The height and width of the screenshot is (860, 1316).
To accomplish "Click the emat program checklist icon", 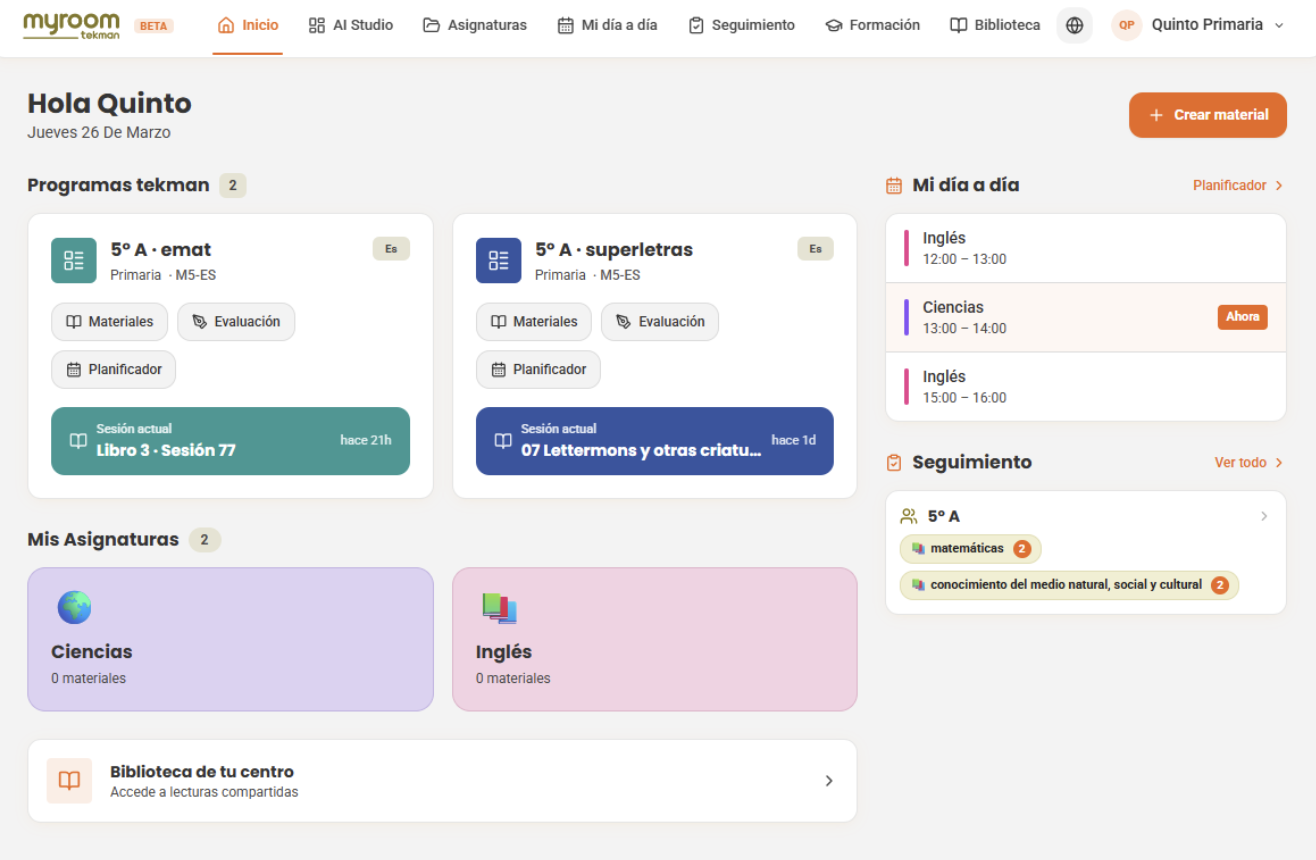I will pos(74,260).
